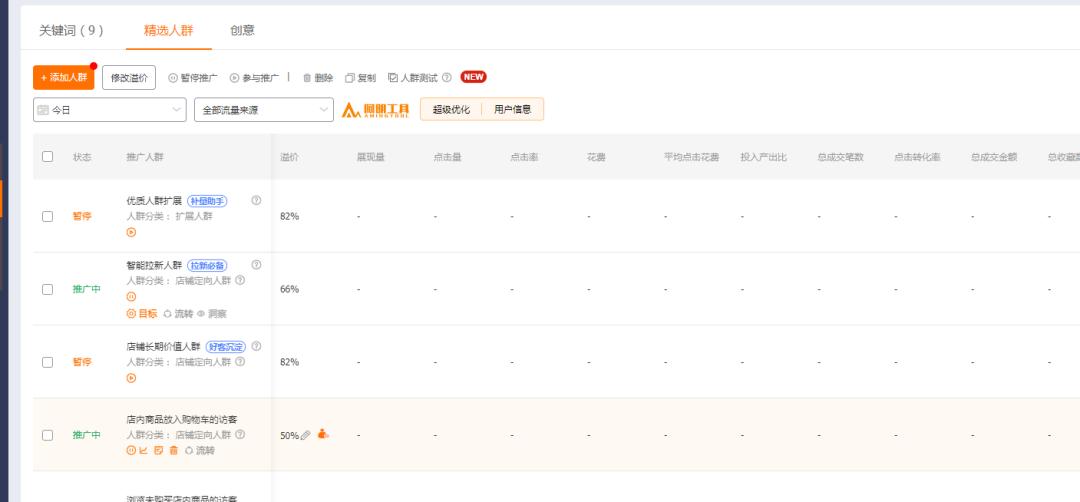Click the help icon next to 人群测试

coord(446,78)
